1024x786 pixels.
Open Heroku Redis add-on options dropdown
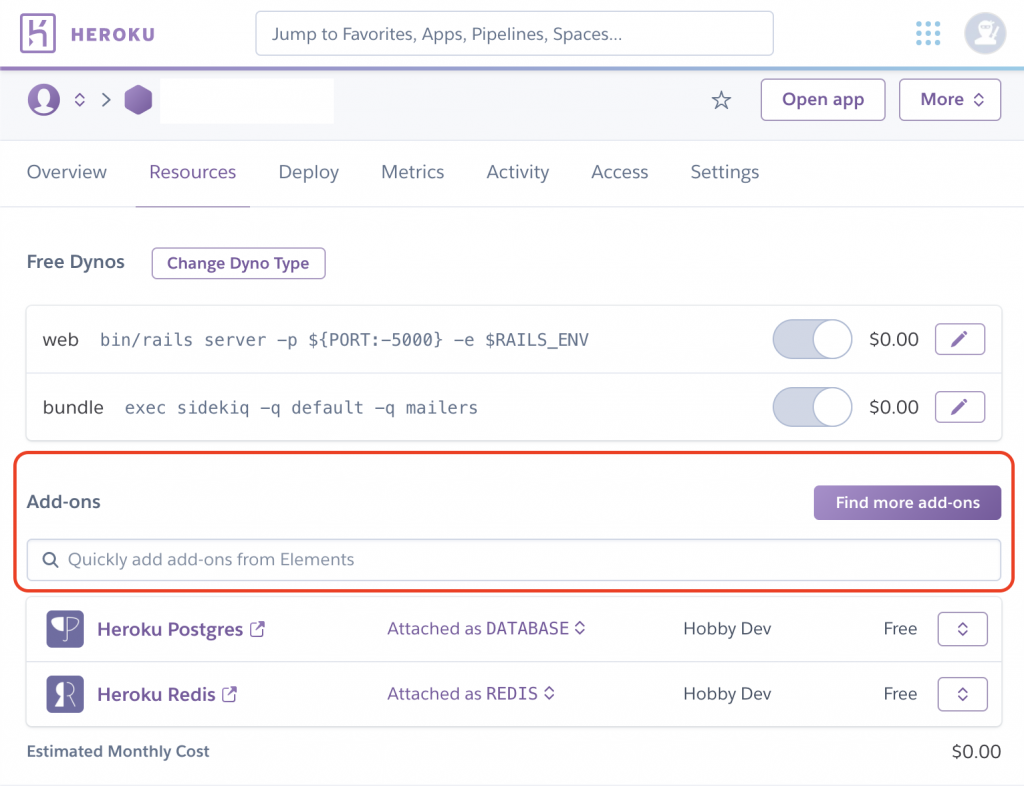pyautogui.click(x=962, y=693)
